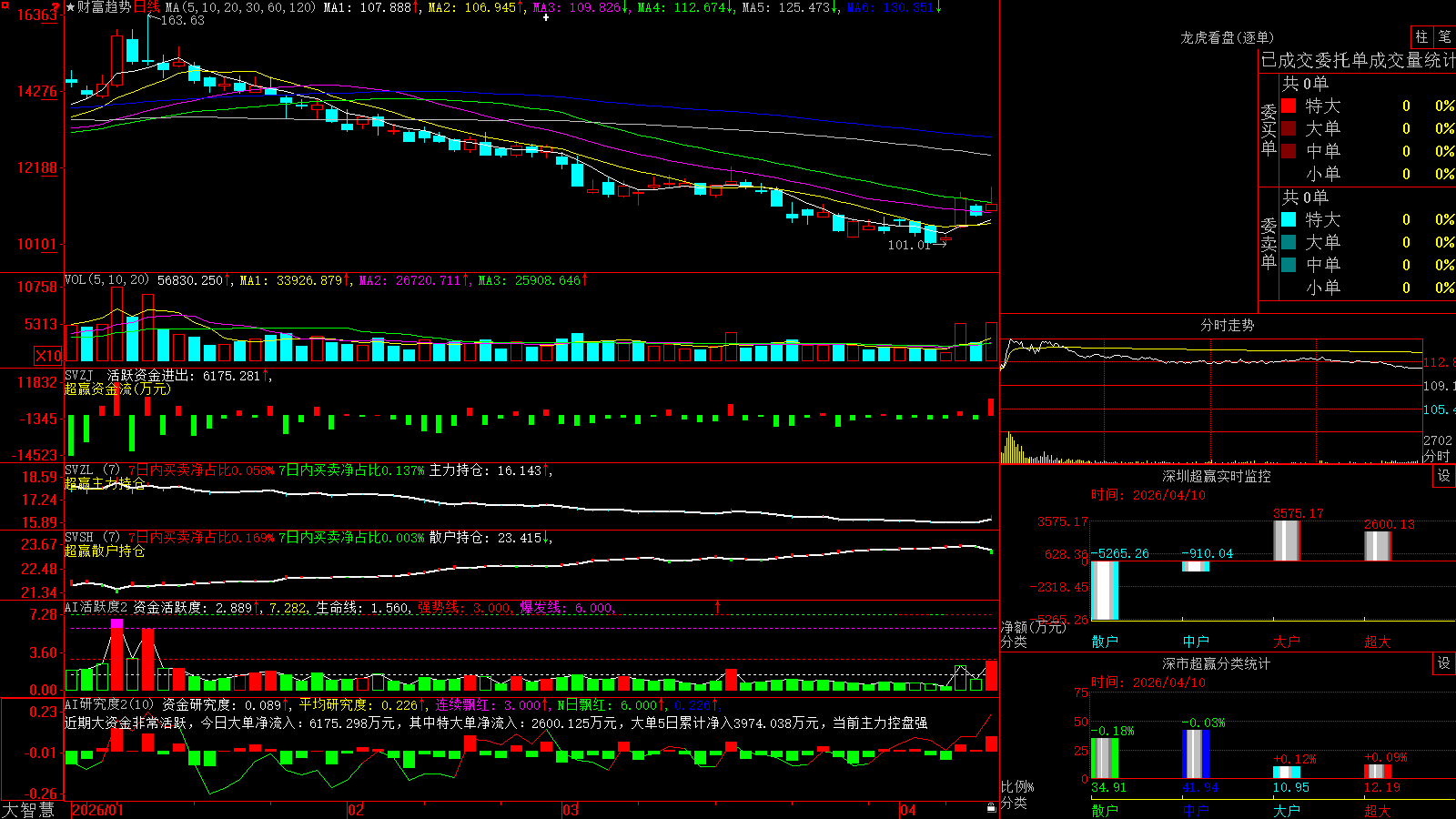Click the 散户 bar in 深圳超赢实时监控 chart
This screenshot has height=819, width=1456.
pyautogui.click(x=1105, y=591)
